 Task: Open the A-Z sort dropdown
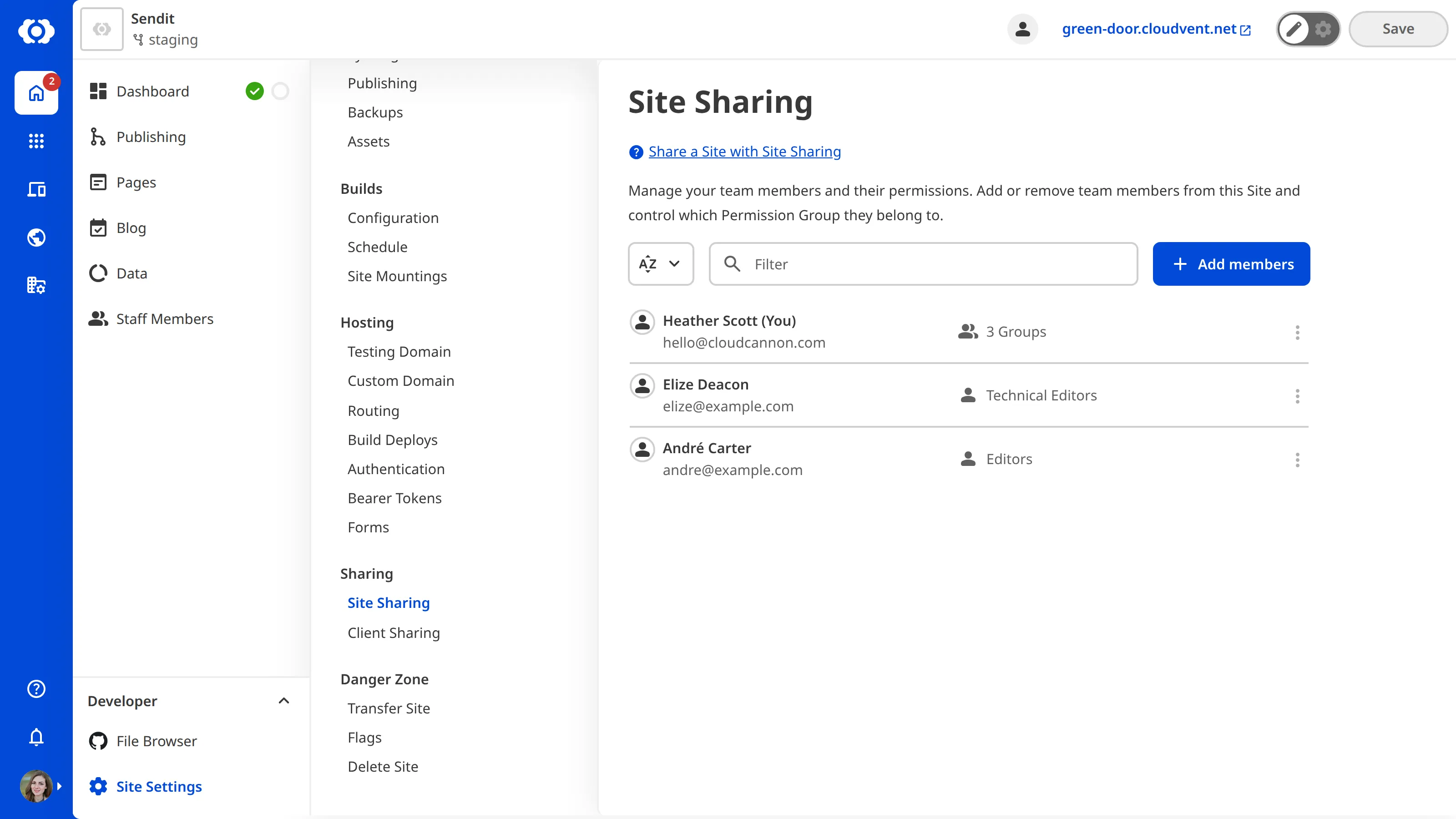tap(661, 264)
